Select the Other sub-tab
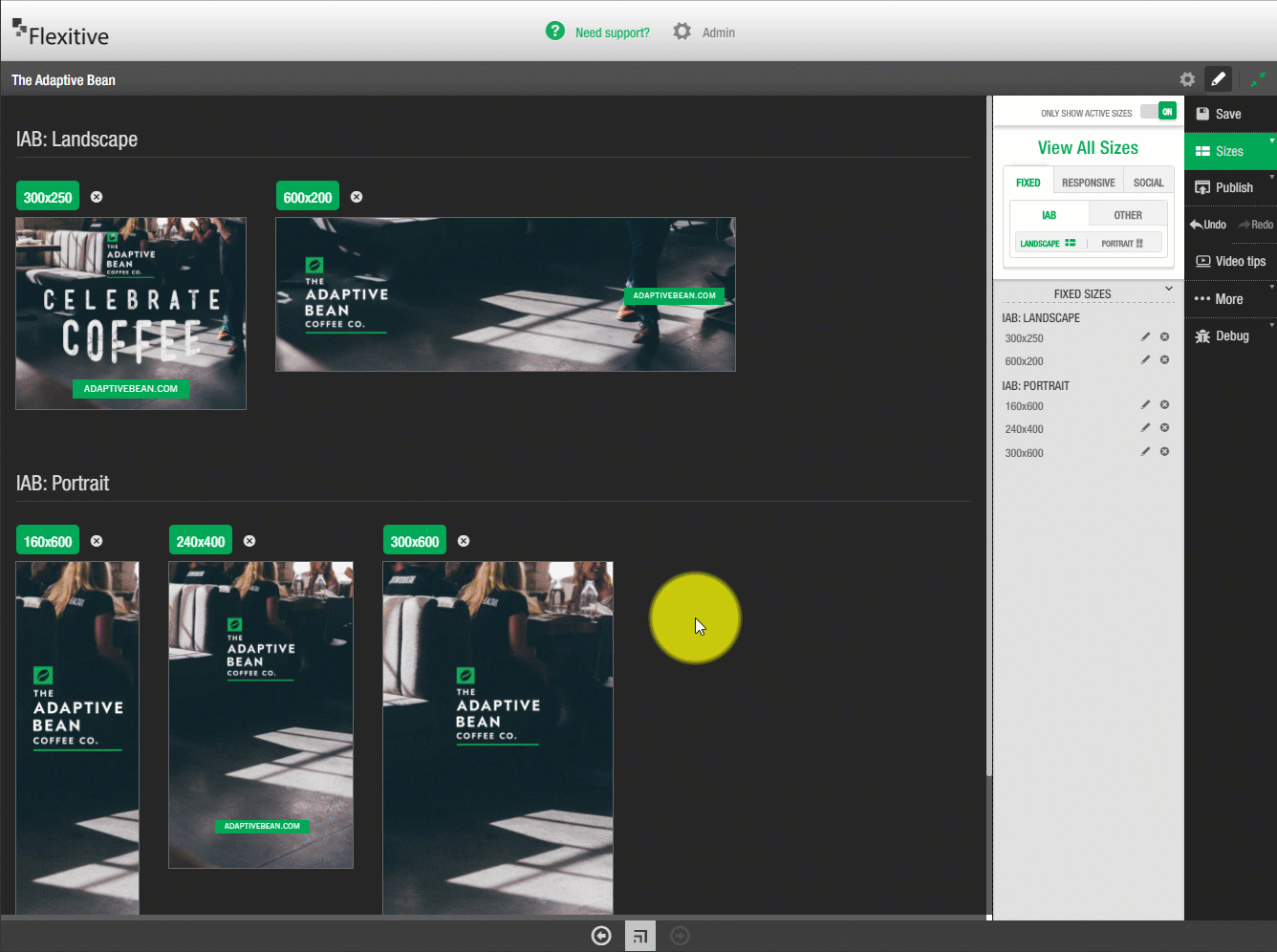Image resolution: width=1277 pixels, height=952 pixels. click(1128, 215)
